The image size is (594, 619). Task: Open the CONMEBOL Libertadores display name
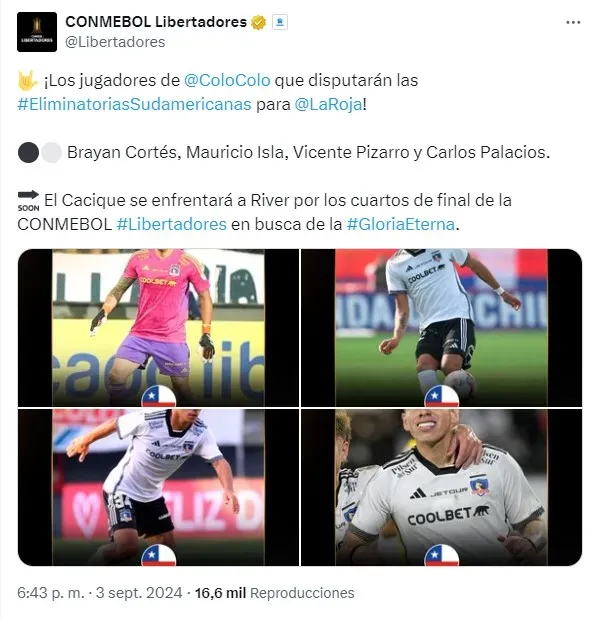(x=156, y=22)
